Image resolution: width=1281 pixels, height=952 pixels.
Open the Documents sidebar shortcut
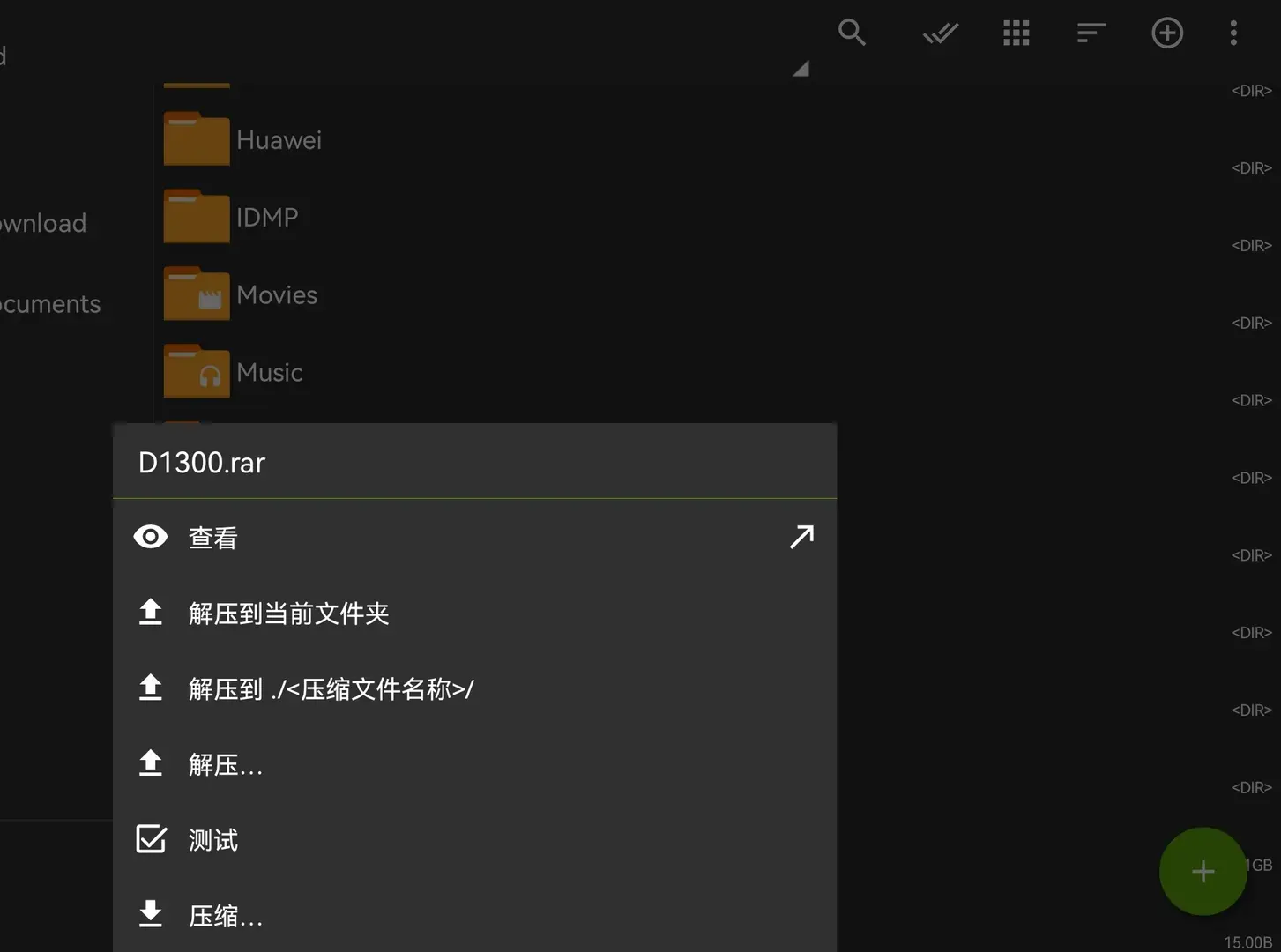point(50,305)
